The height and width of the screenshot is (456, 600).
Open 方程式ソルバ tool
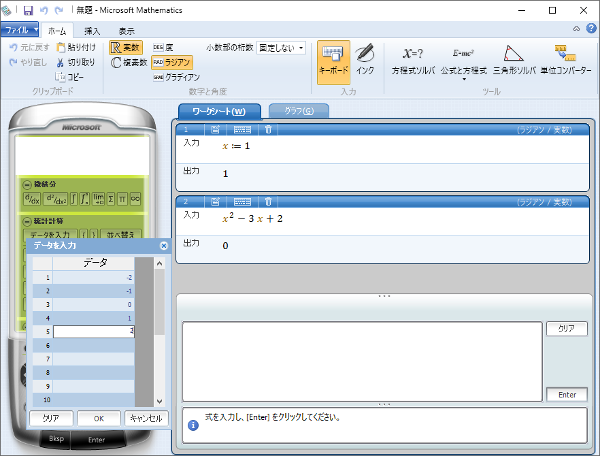tap(413, 61)
